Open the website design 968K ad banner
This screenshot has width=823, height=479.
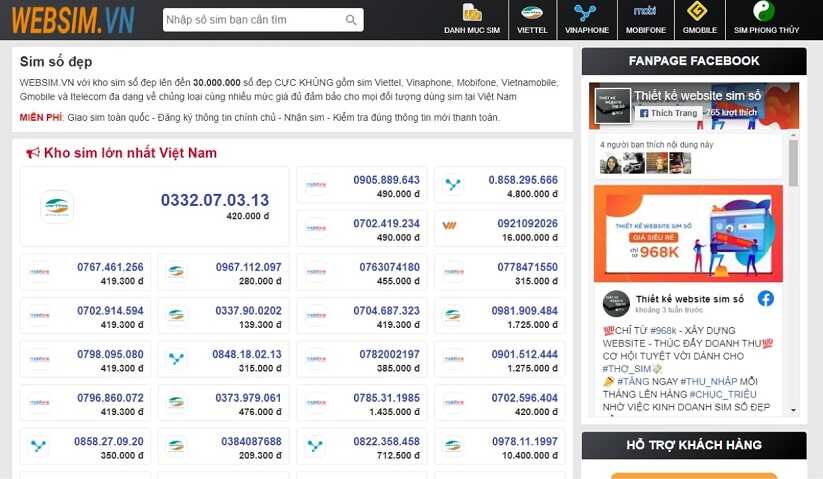click(686, 233)
